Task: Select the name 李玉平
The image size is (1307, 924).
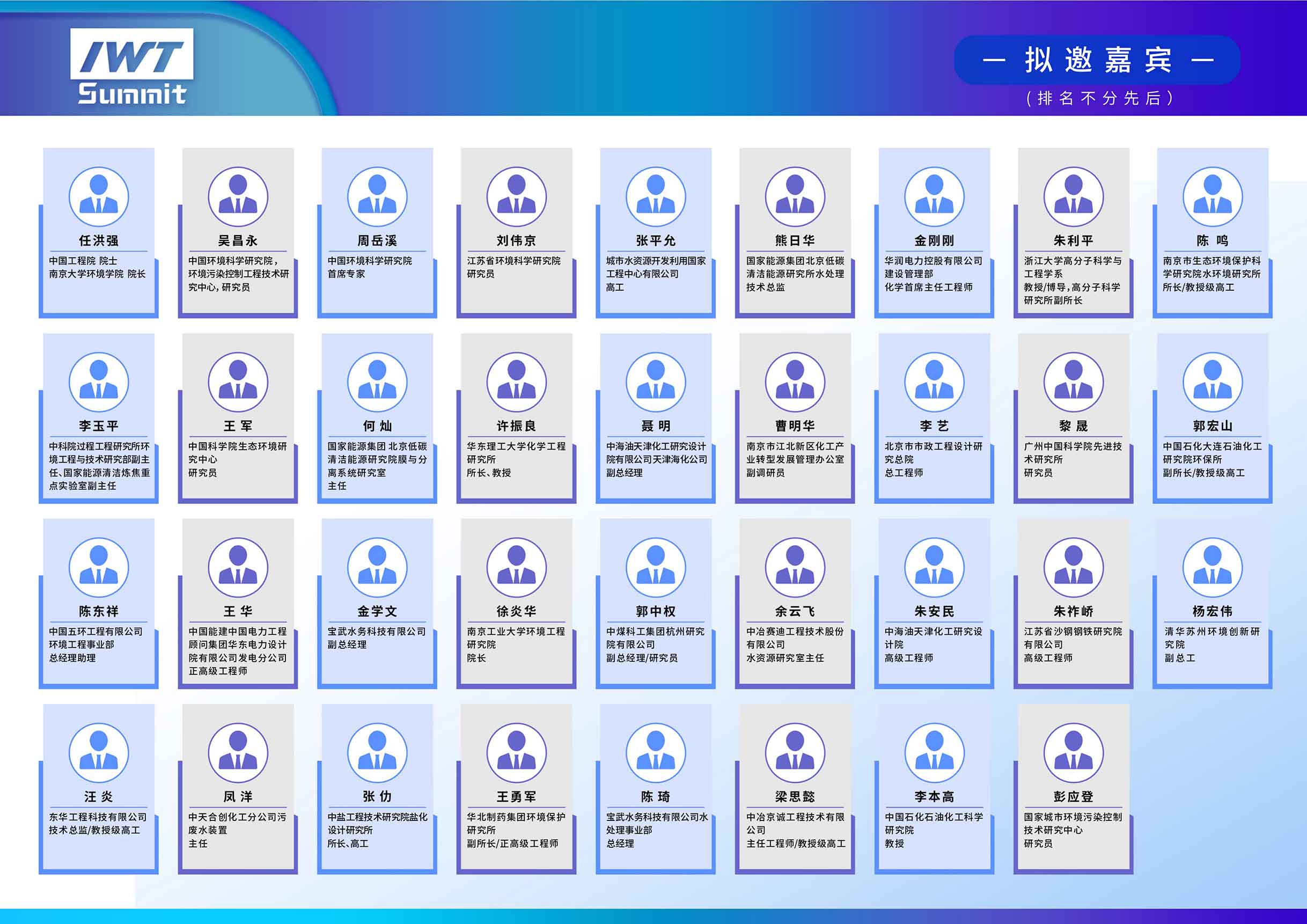Action: (99, 426)
